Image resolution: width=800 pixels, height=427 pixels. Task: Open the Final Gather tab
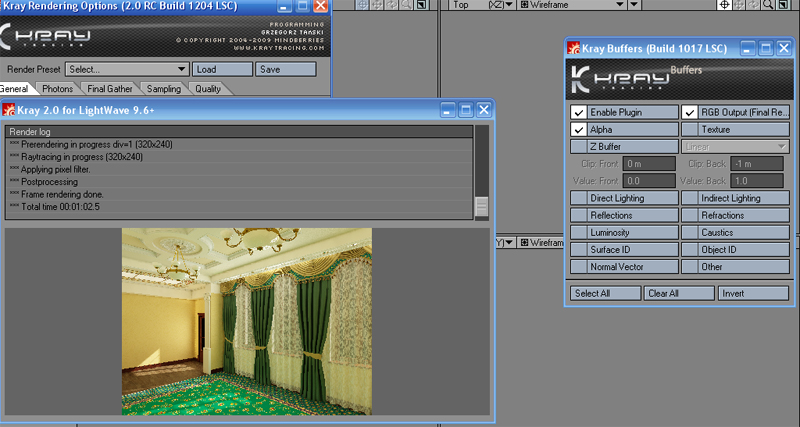110,89
